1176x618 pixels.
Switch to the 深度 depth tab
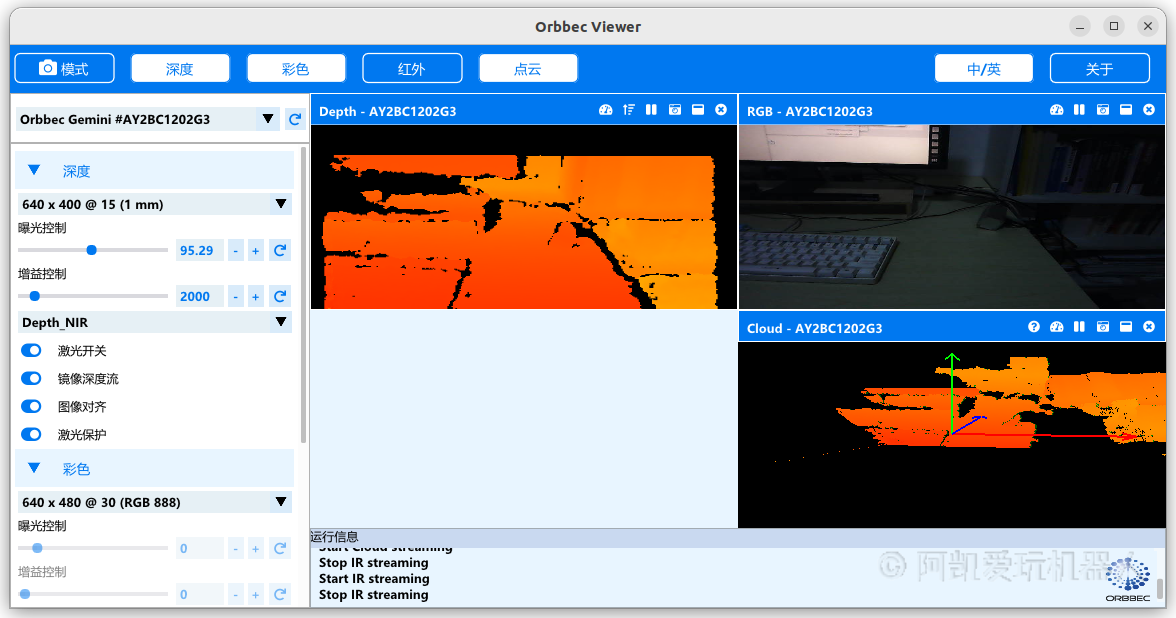coord(180,68)
